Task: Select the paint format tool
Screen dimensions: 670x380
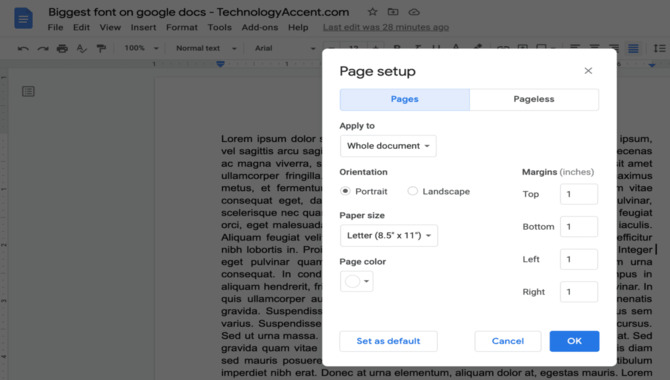Action: [101, 48]
